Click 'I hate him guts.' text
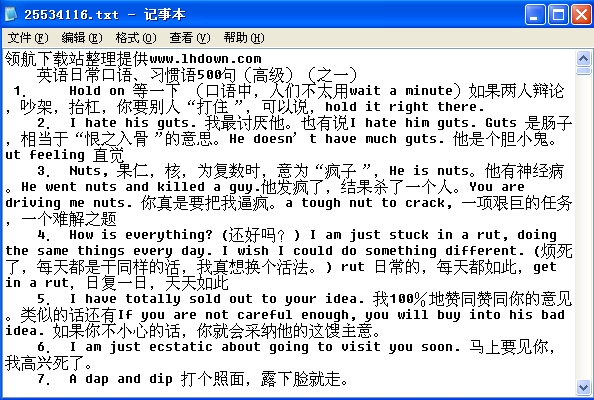This screenshot has width=594, height=400. (x=413, y=123)
